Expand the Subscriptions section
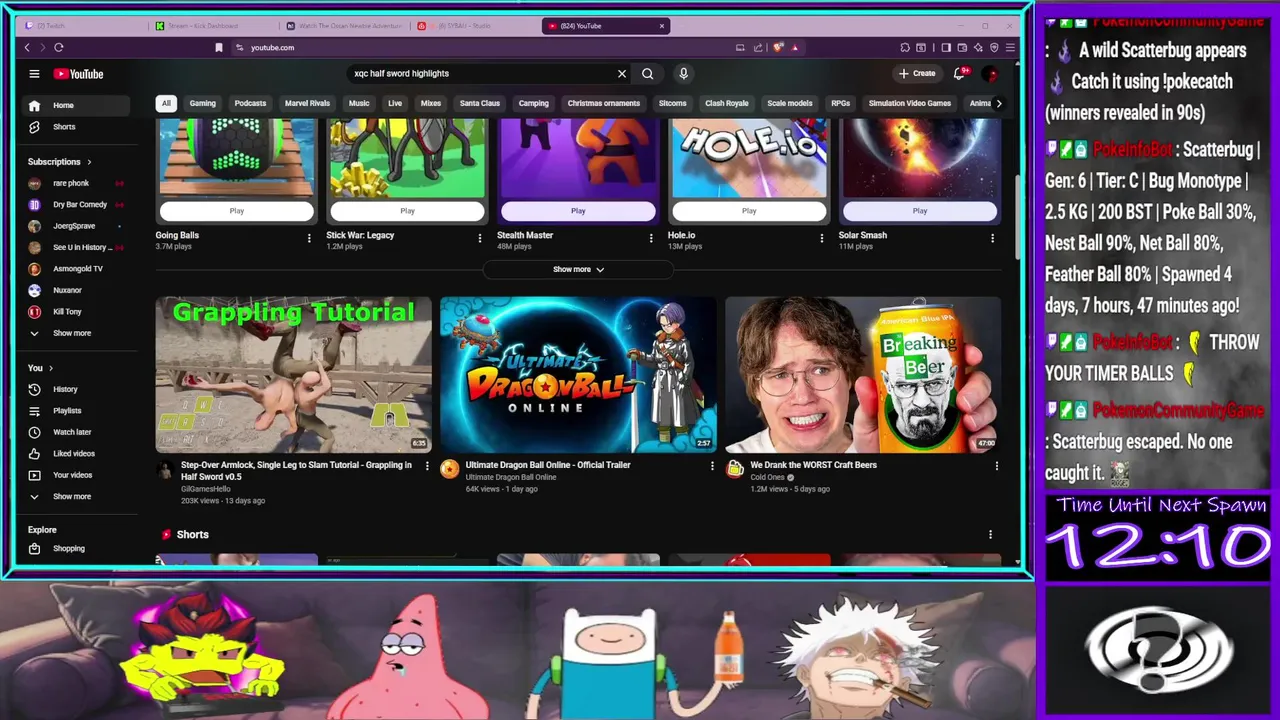 click(x=59, y=162)
